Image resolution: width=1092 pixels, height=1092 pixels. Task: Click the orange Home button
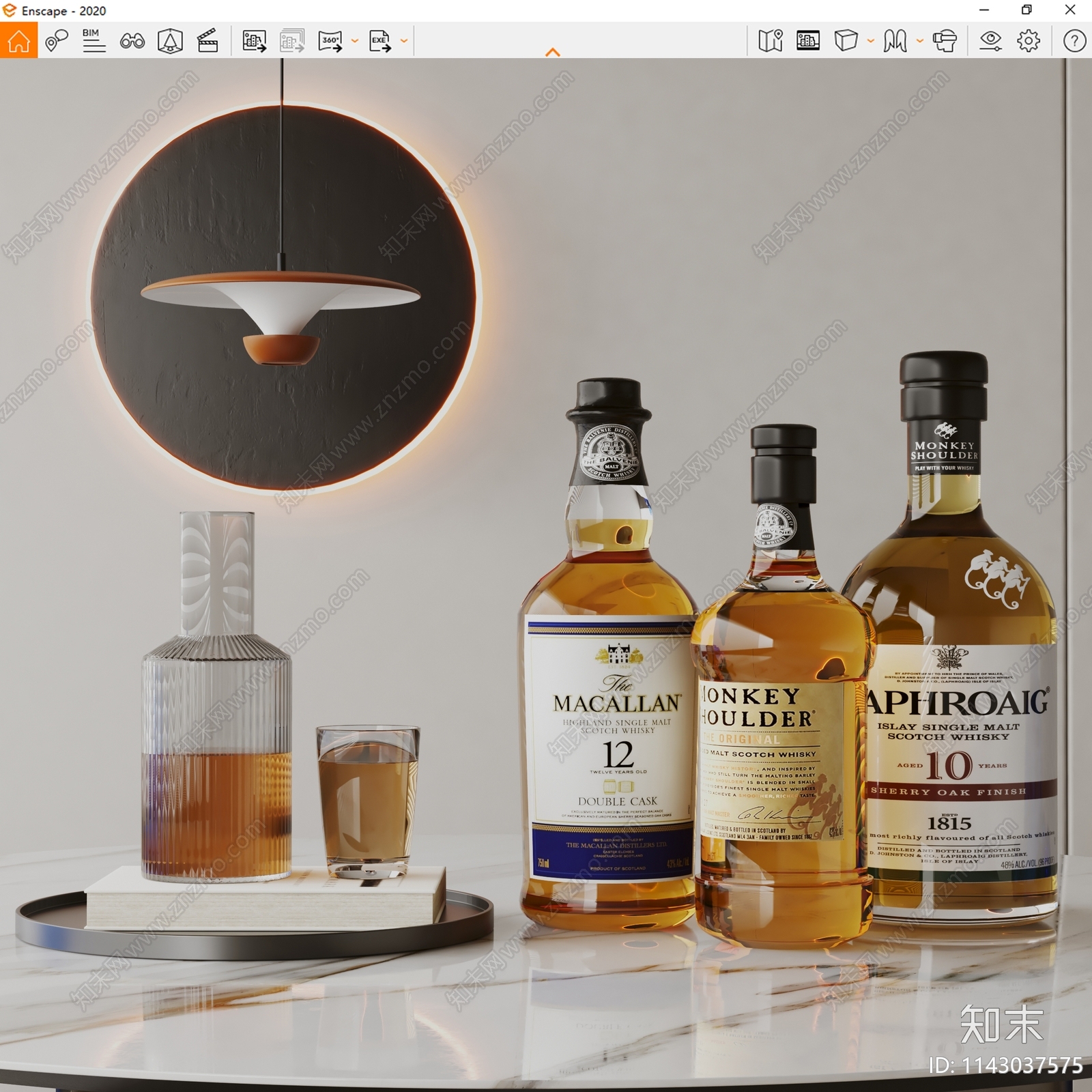click(18, 40)
